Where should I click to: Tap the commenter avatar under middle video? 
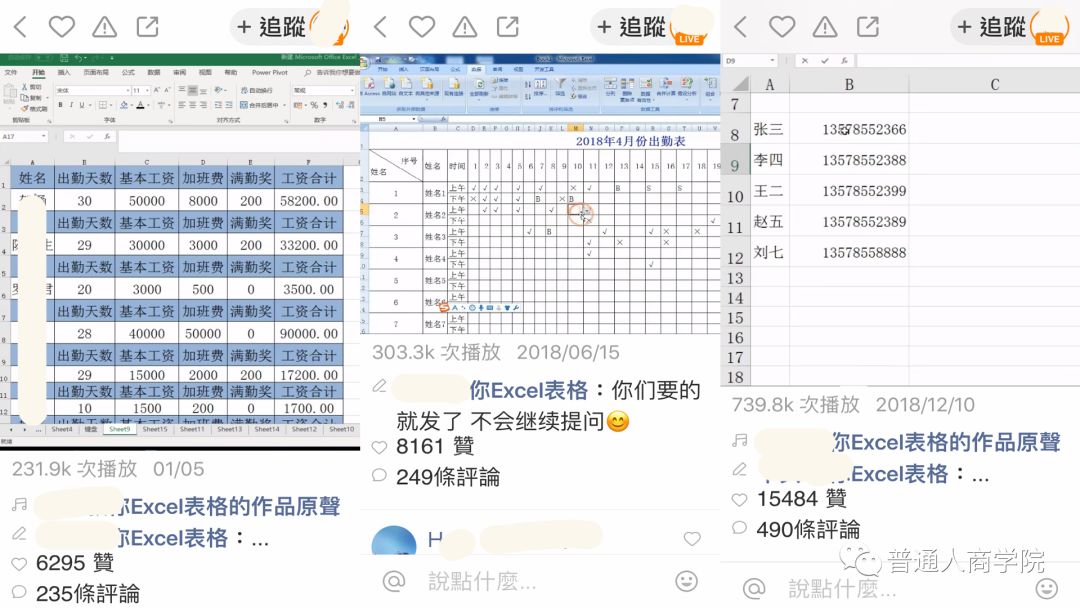point(394,540)
